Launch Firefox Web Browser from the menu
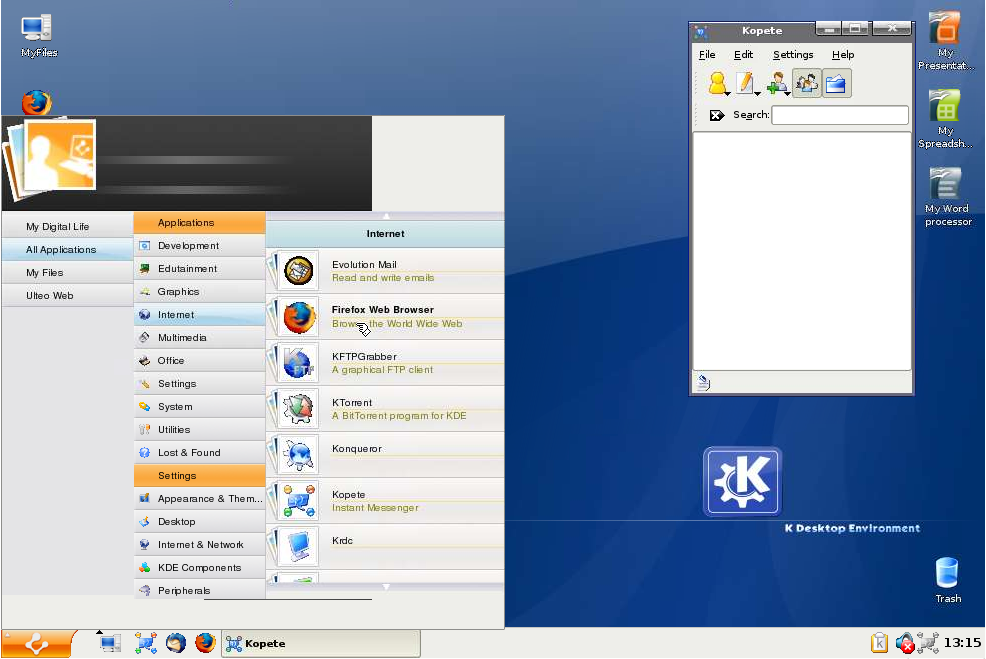Viewport: 986px width, 659px height. point(385,317)
